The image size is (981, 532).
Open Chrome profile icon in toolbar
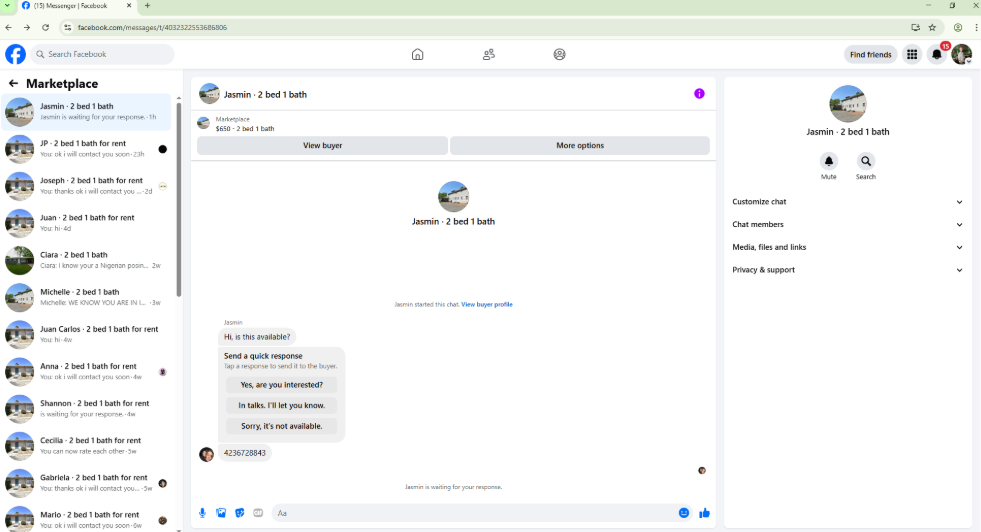[x=957, y=28]
